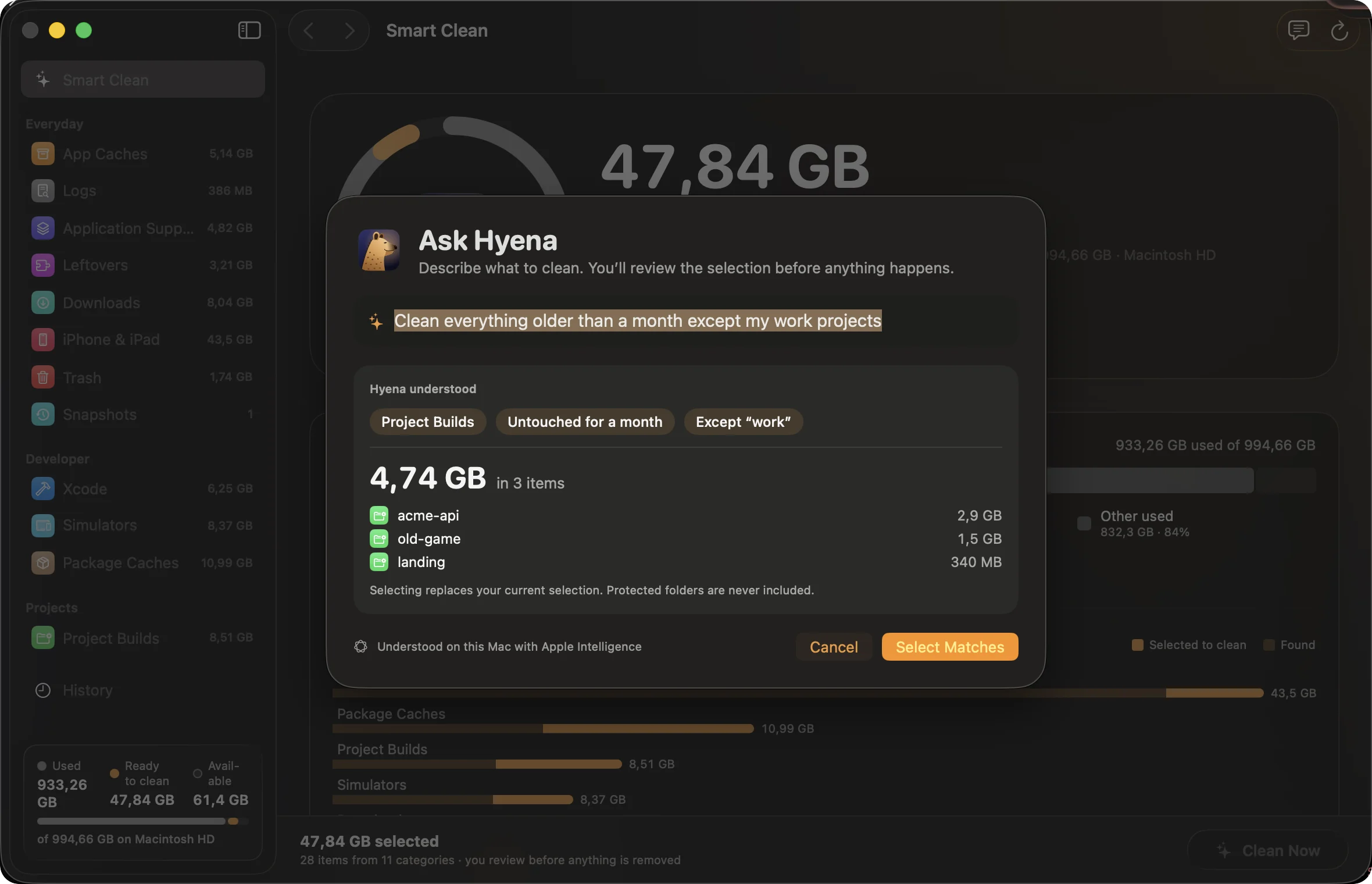This screenshot has height=884, width=1372.
Task: Click the Clean Now button
Action: [1268, 850]
